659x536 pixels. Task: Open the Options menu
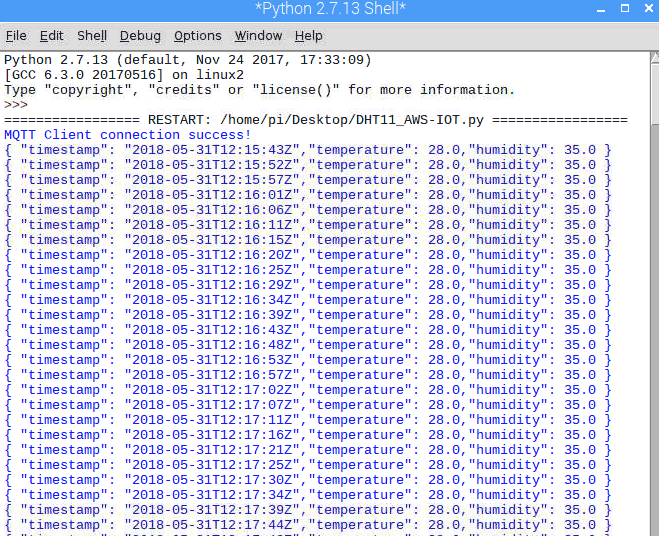click(198, 36)
